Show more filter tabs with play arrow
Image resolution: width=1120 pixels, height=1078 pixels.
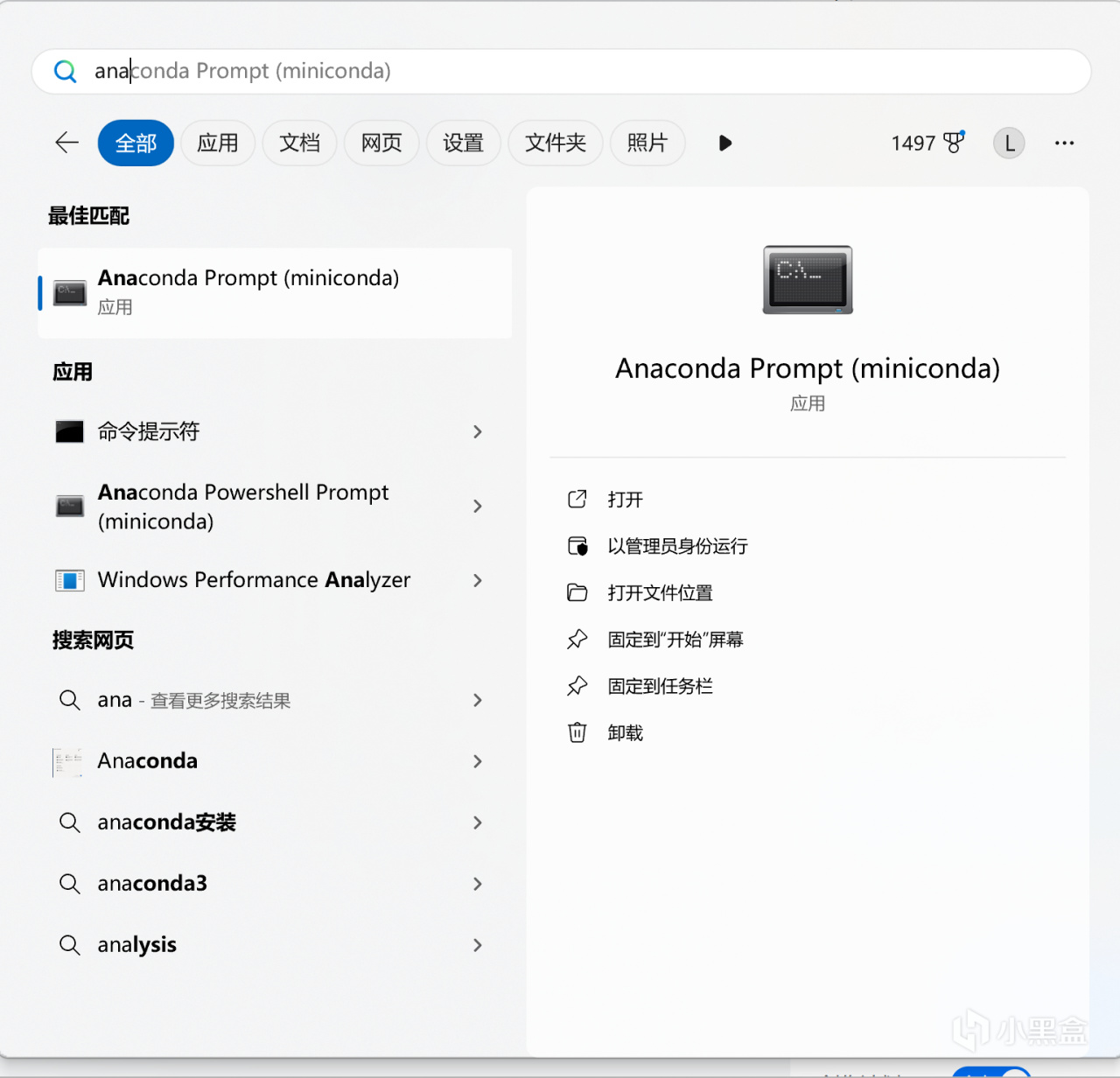coord(724,143)
